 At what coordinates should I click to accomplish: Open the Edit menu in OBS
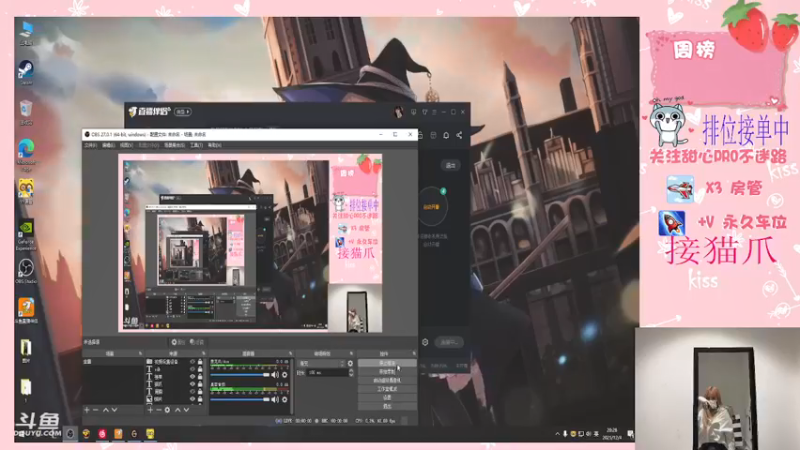coord(108,145)
